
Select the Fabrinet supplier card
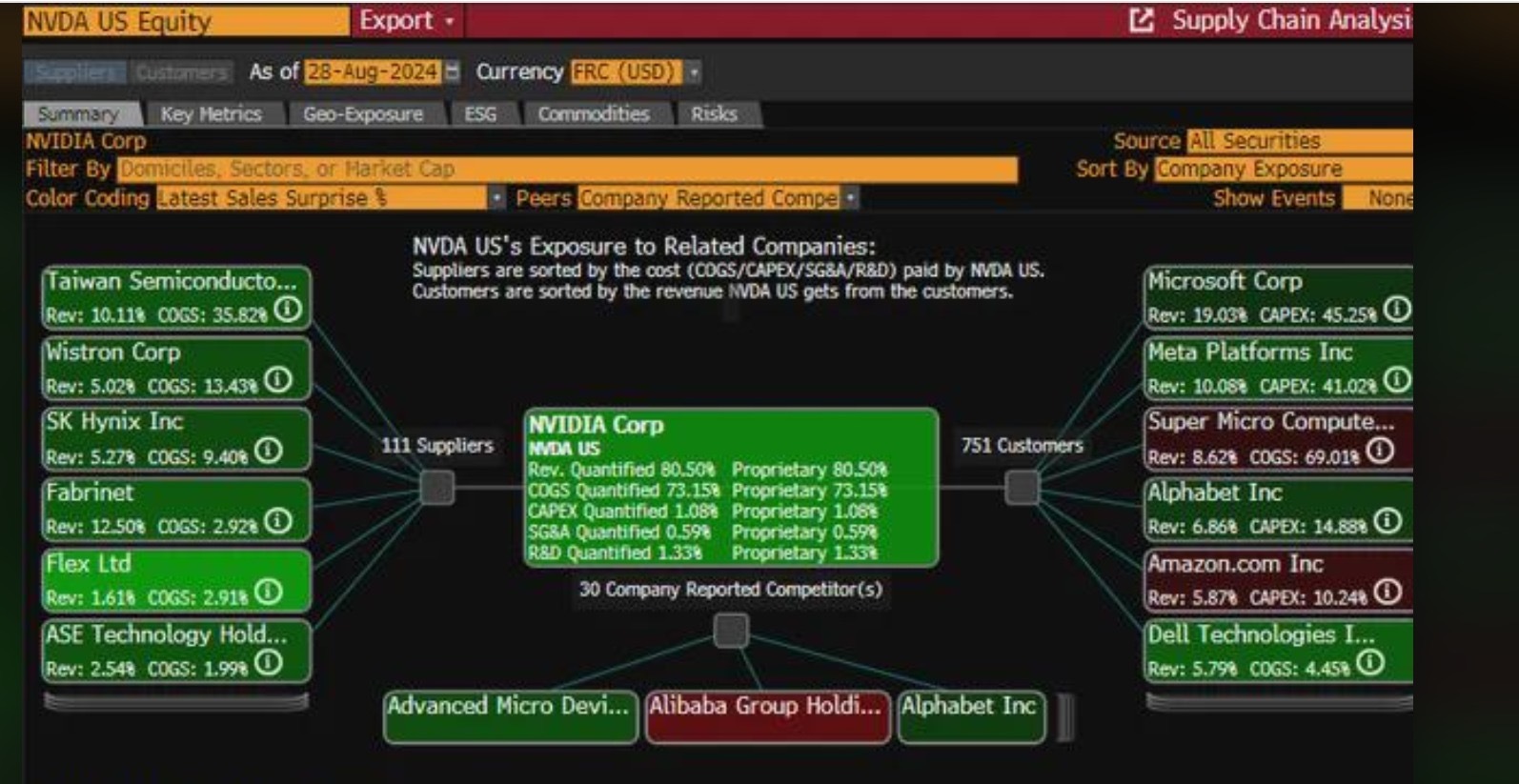pos(176,509)
